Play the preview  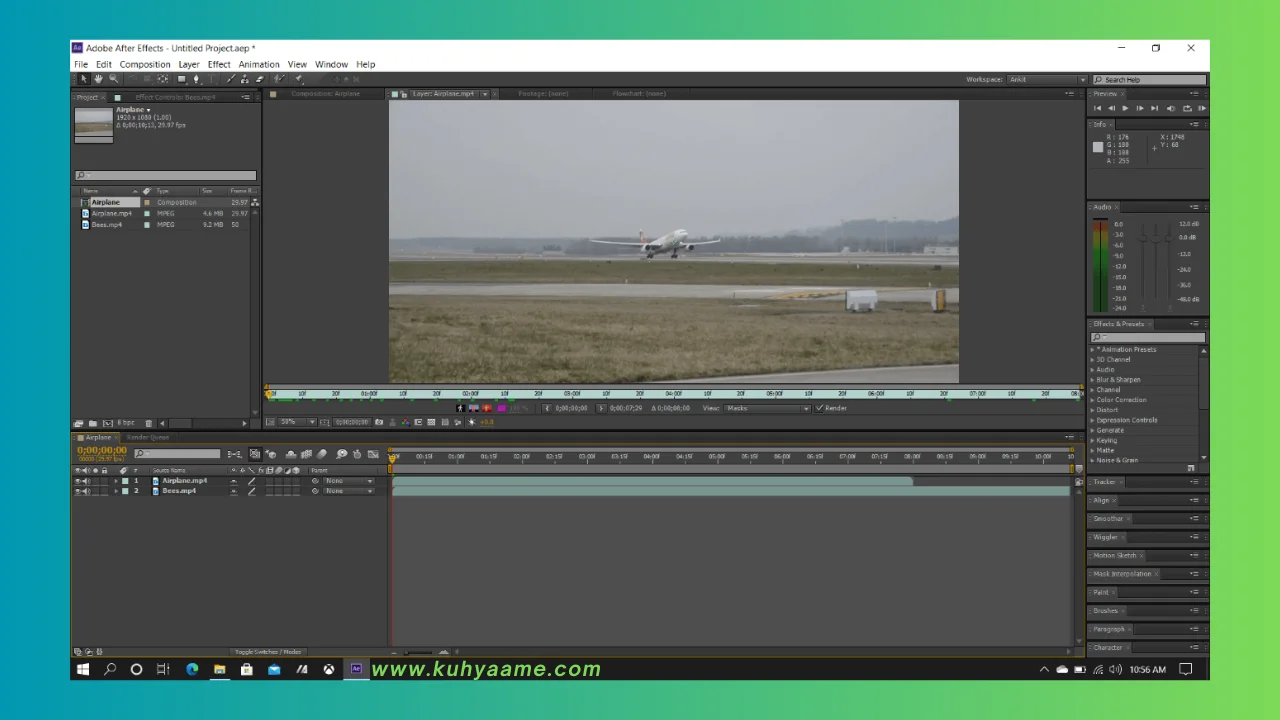pyautogui.click(x=1125, y=108)
